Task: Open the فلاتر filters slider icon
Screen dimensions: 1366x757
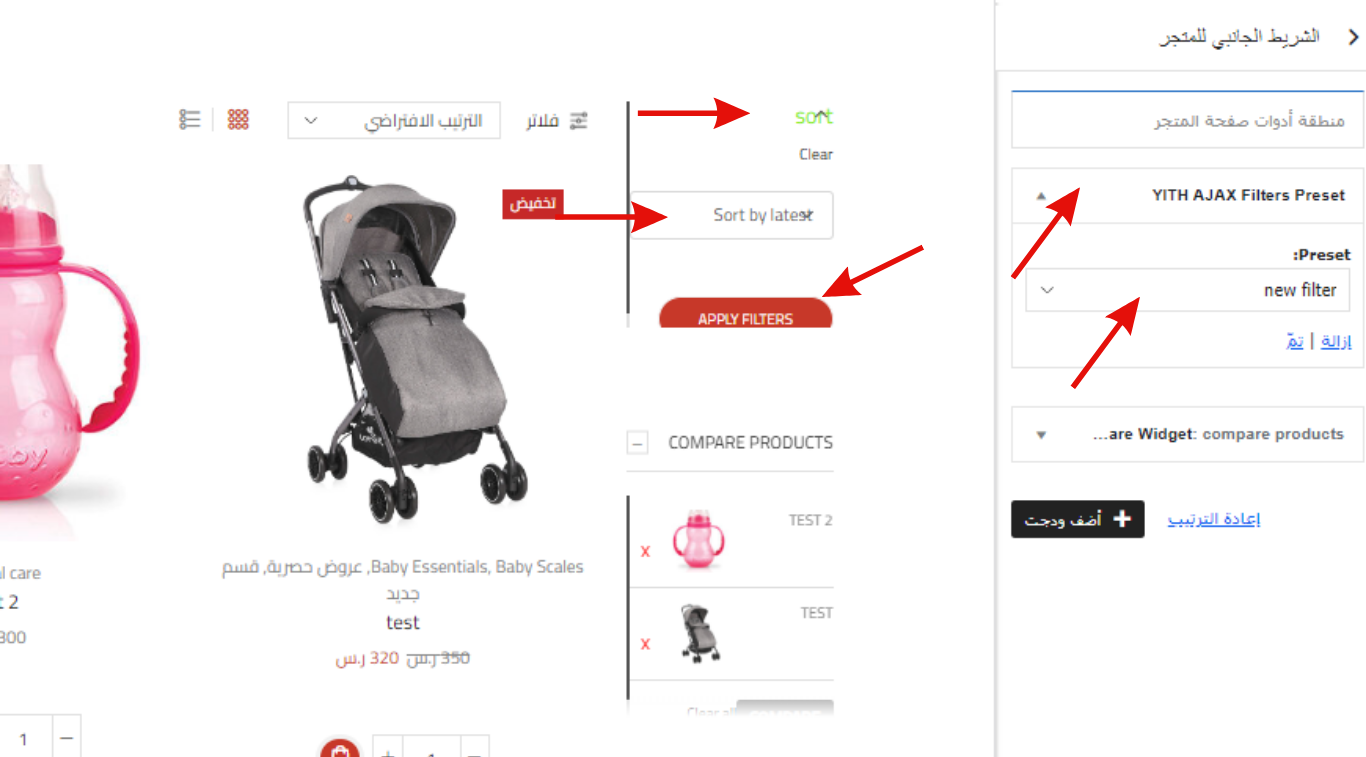Action: pyautogui.click(x=579, y=121)
